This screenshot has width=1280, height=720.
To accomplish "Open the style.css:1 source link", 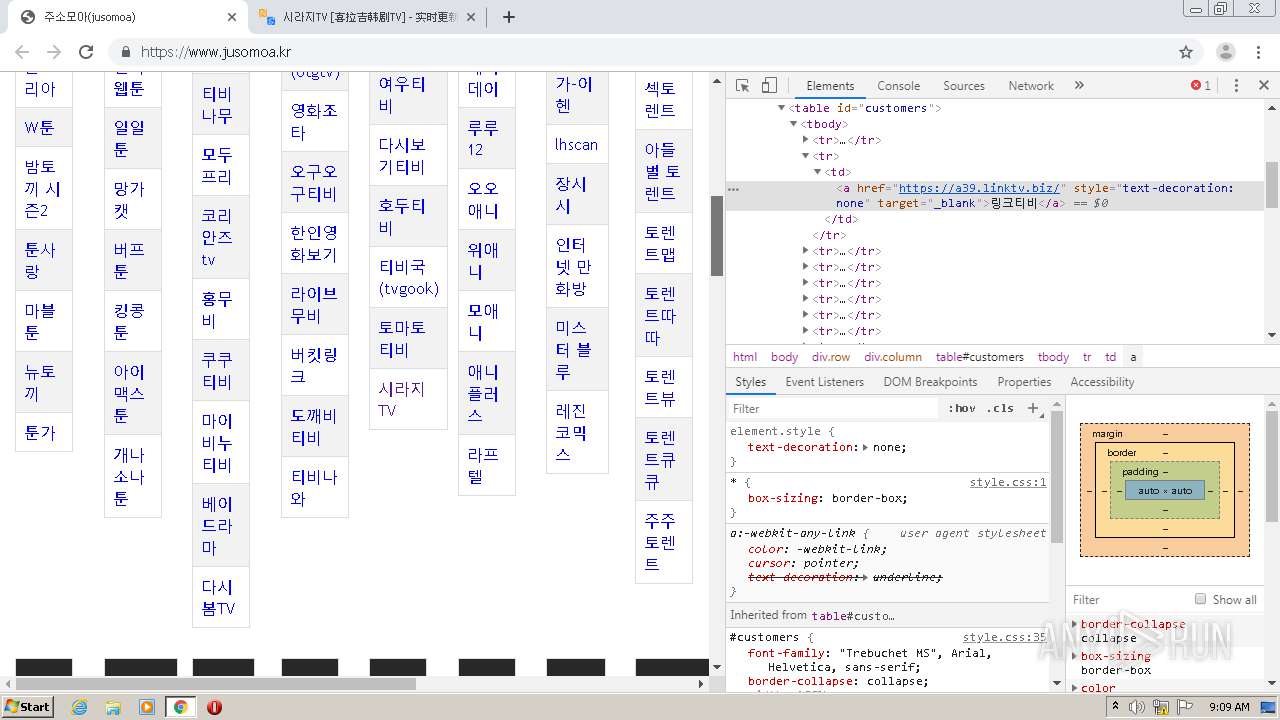I will (1007, 482).
